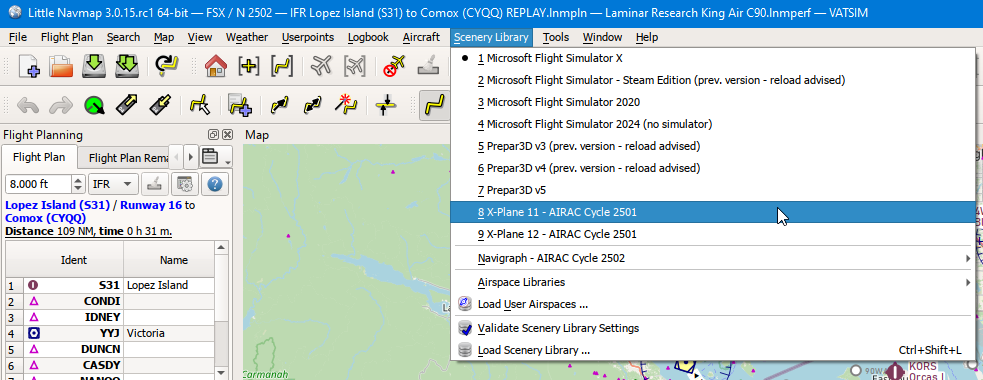Viewport: 983px width, 380px height.
Task: Select 7 Prepar3D v5 scenery library
Action: (714, 190)
